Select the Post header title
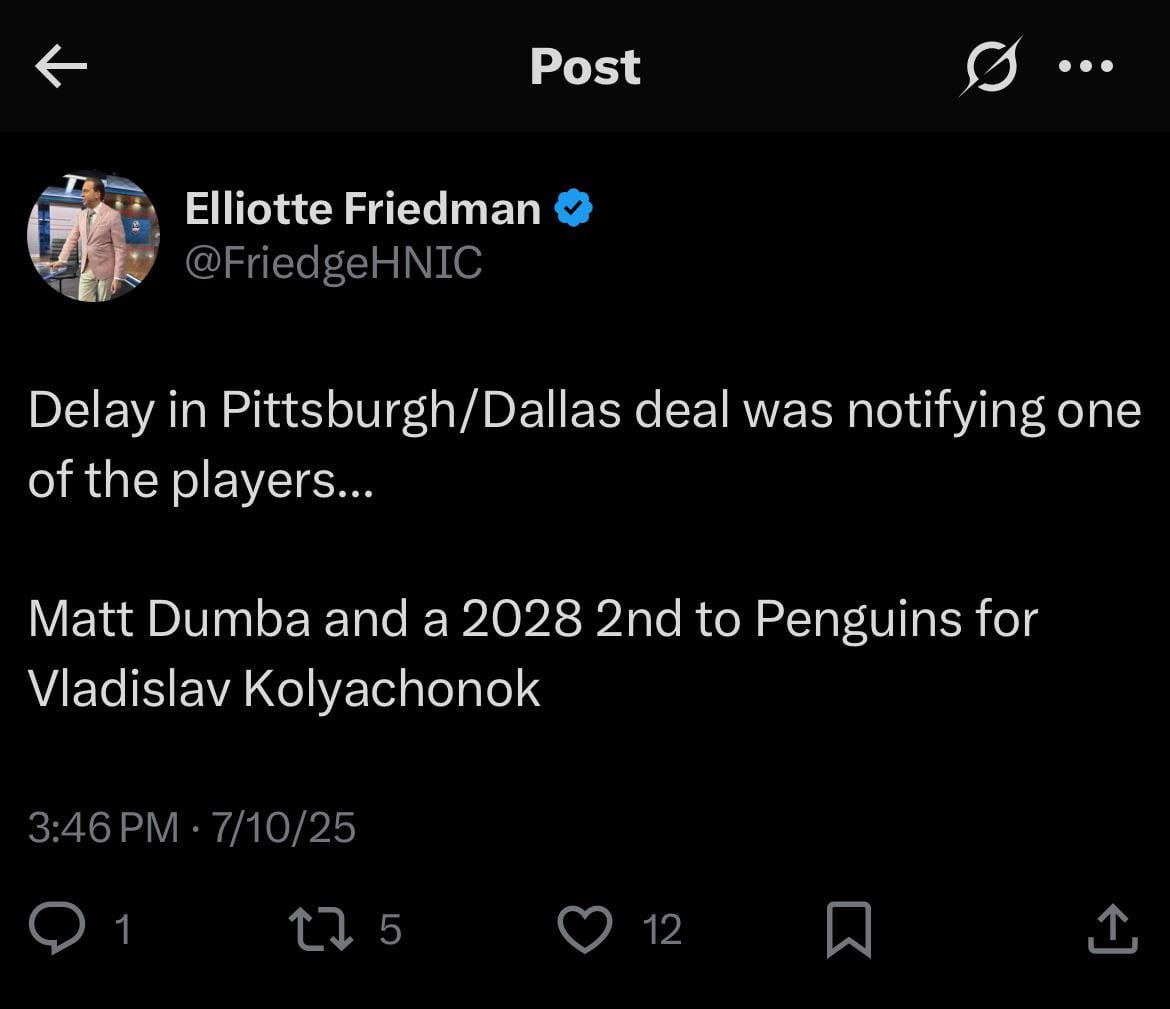1170x1009 pixels. [x=585, y=66]
